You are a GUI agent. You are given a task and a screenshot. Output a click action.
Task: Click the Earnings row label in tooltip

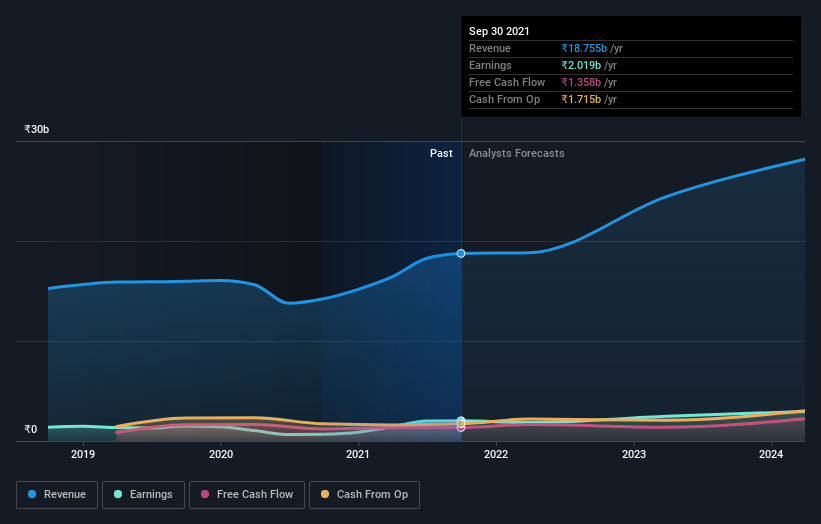(x=490, y=65)
